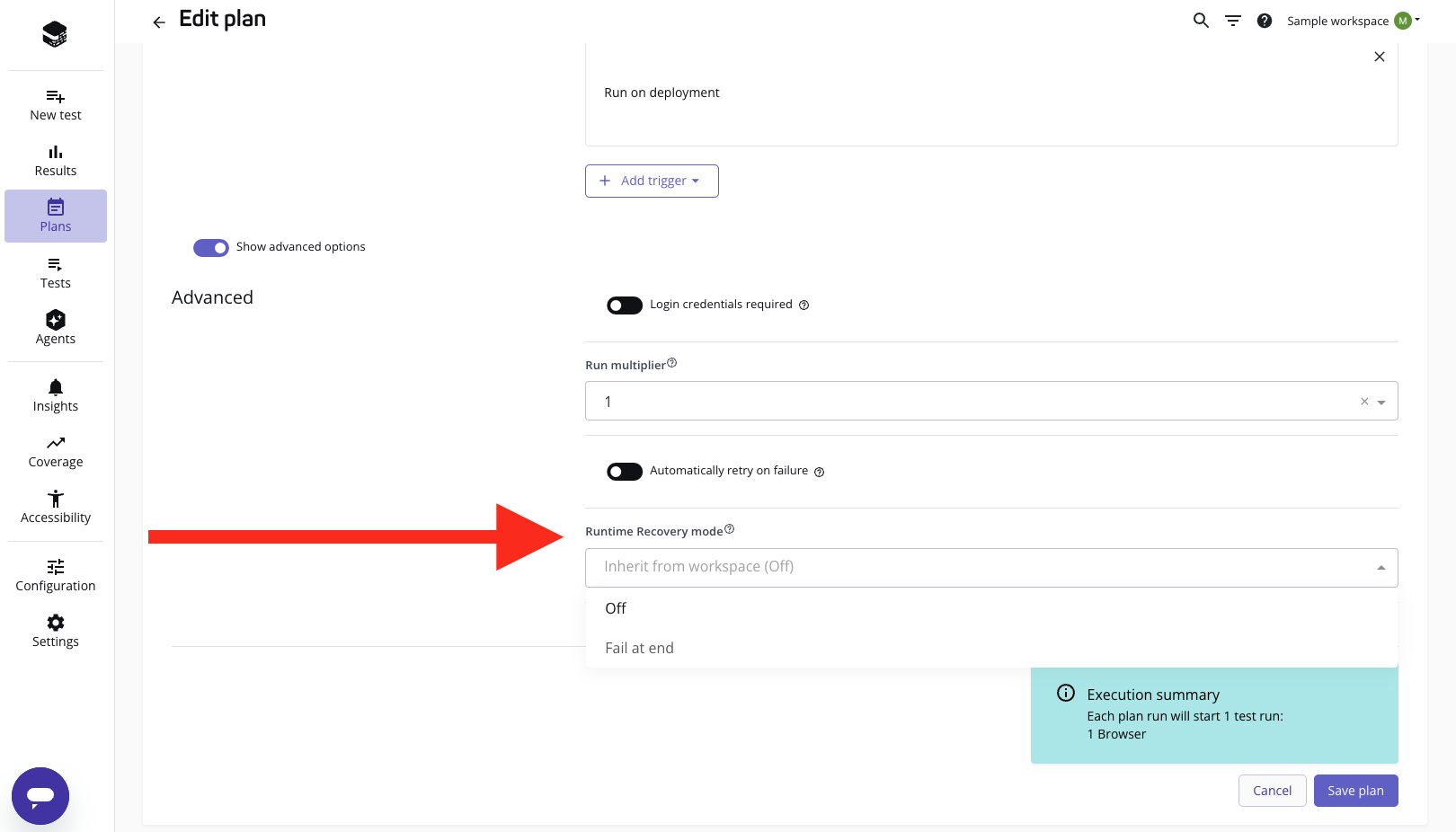Screen dimensions: 1456x832
Task: Cancel editing the plan
Action: pyautogui.click(x=1272, y=791)
